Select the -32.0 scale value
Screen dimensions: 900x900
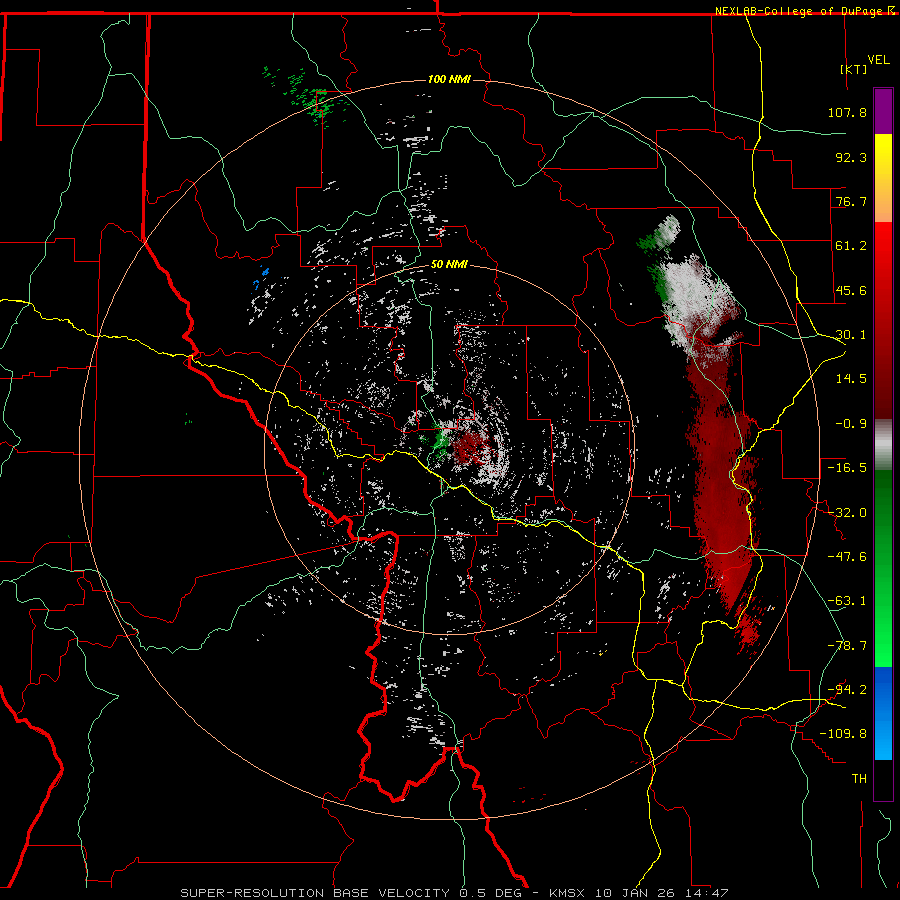point(847,512)
